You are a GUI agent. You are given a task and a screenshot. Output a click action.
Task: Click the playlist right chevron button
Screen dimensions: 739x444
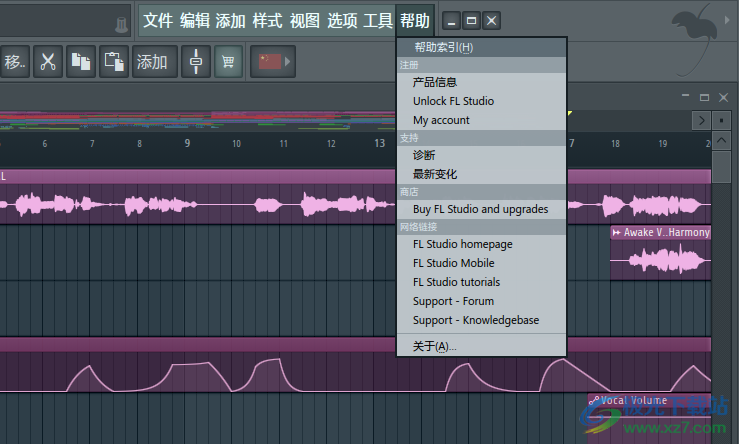point(701,121)
